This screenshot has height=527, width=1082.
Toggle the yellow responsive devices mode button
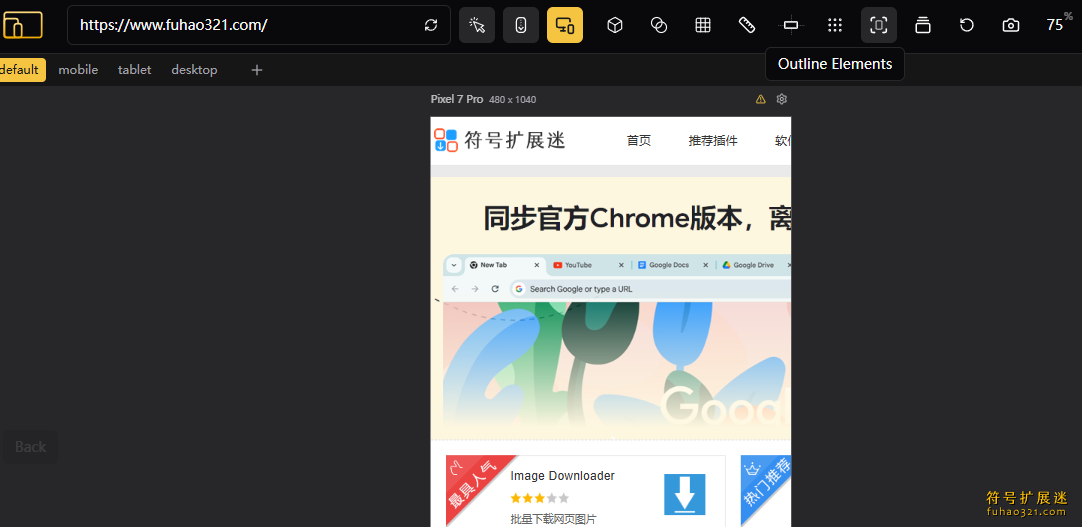[565, 26]
